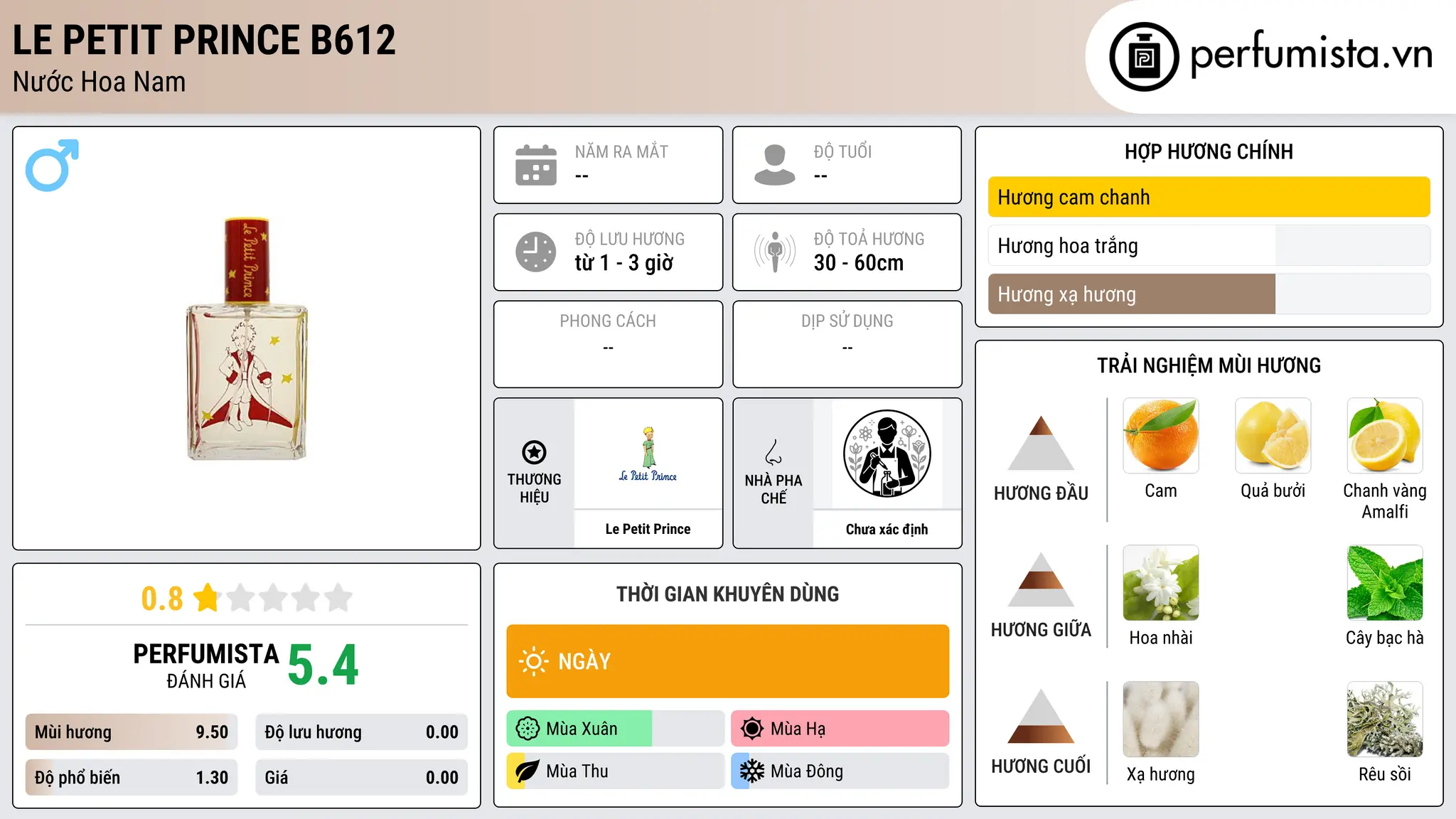Click the TRẢI NGHIỆM MÙI HƯƠNG heading
The width and height of the screenshot is (1456, 819).
click(1209, 365)
